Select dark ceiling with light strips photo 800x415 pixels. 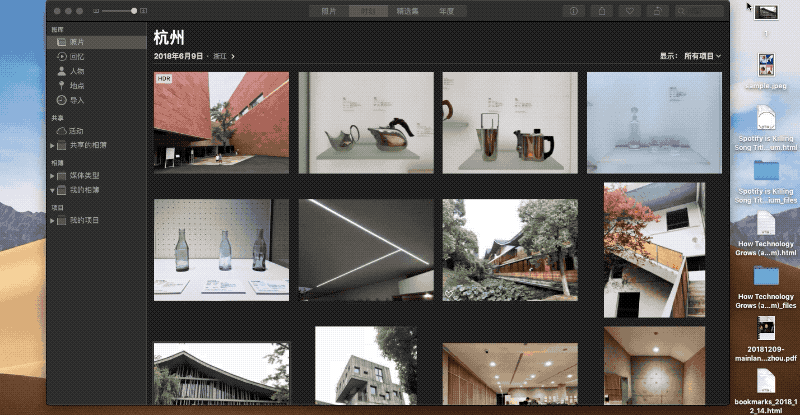366,250
